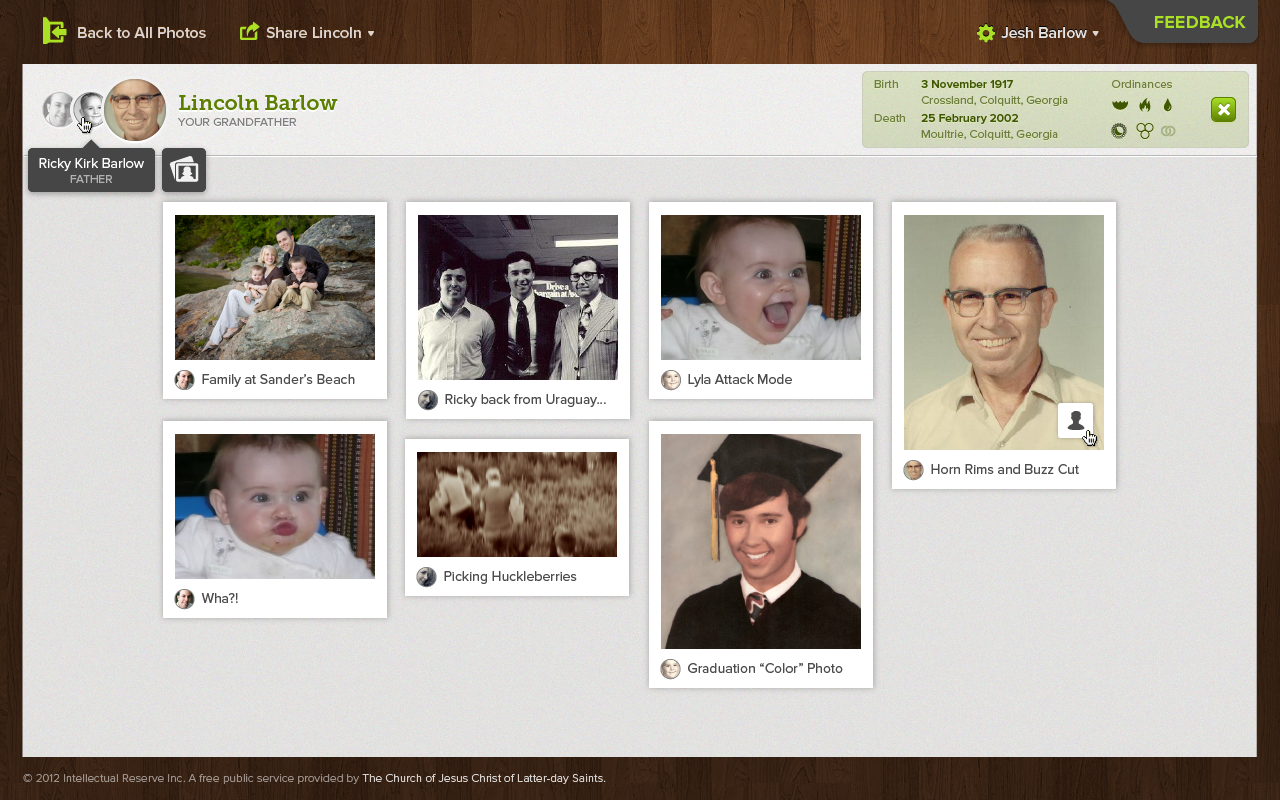The height and width of the screenshot is (800, 1280).
Task: Go Back to All Photos
Action: pos(124,32)
